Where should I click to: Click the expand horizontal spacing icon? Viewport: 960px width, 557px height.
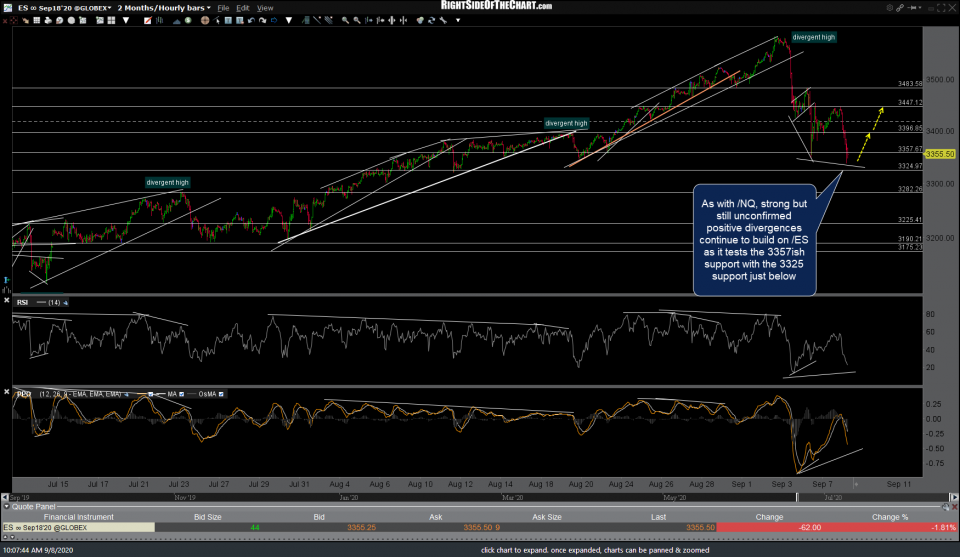392,20
